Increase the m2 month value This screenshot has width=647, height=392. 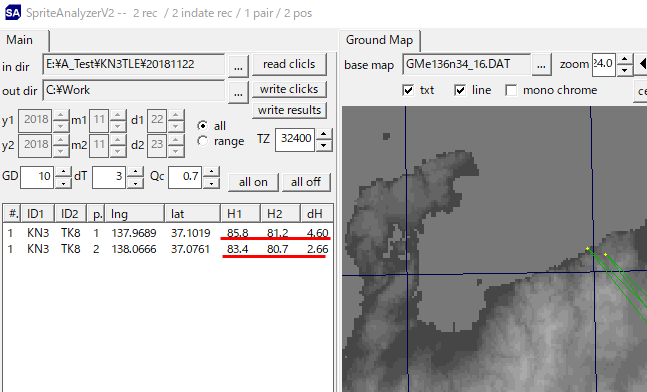[x=118, y=140]
